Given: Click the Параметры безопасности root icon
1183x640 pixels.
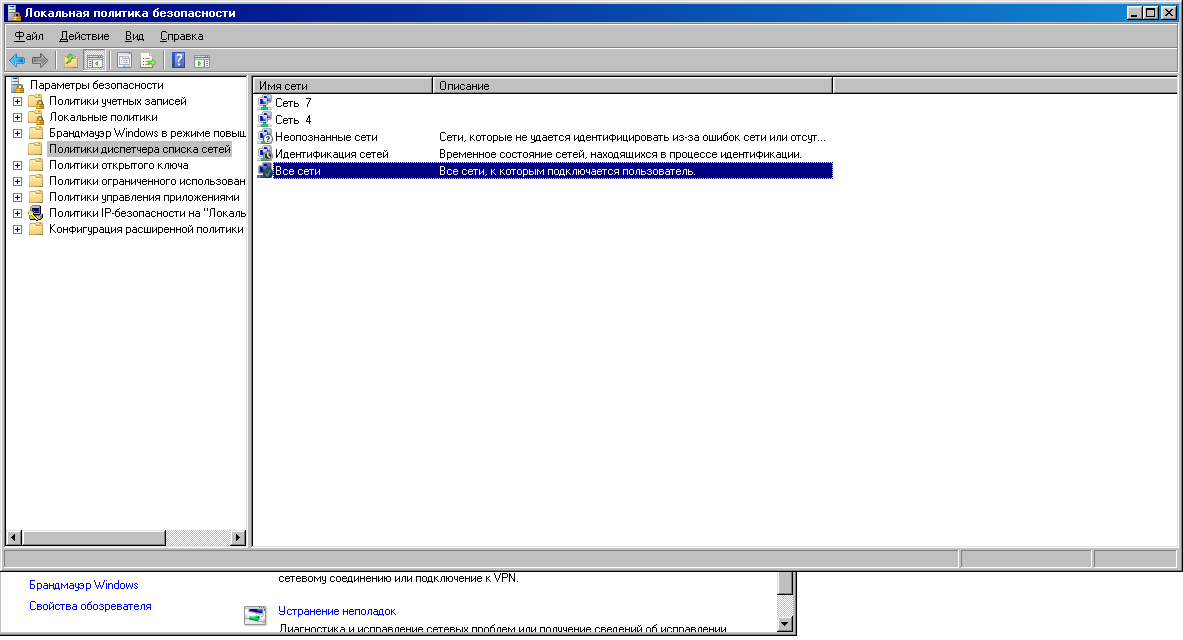Looking at the screenshot, I should pyautogui.click(x=17, y=85).
